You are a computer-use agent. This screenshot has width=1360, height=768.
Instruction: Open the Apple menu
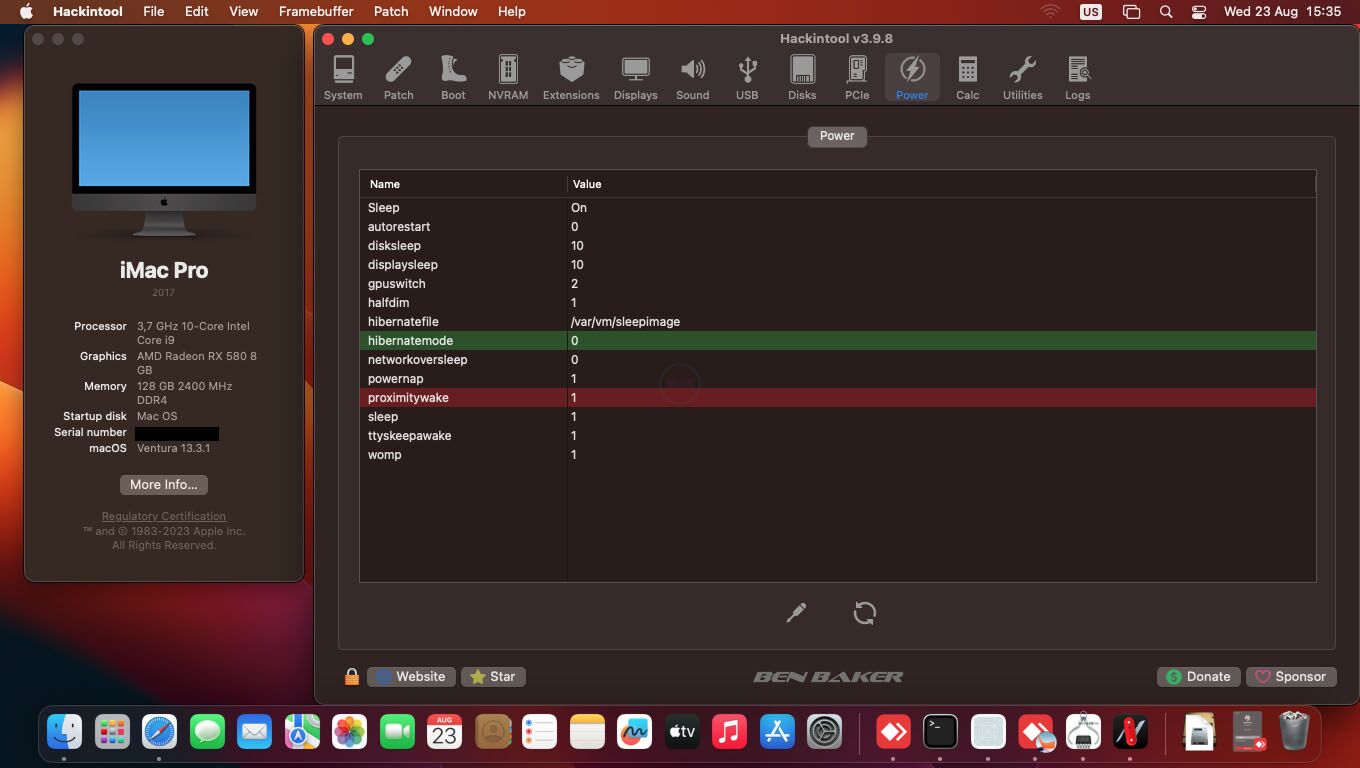(x=26, y=11)
